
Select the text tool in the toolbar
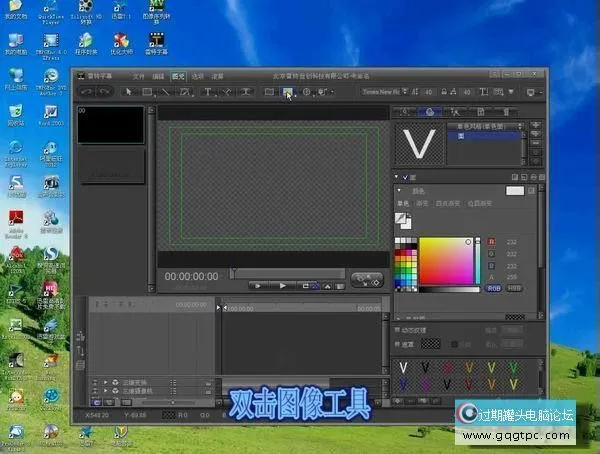207,92
